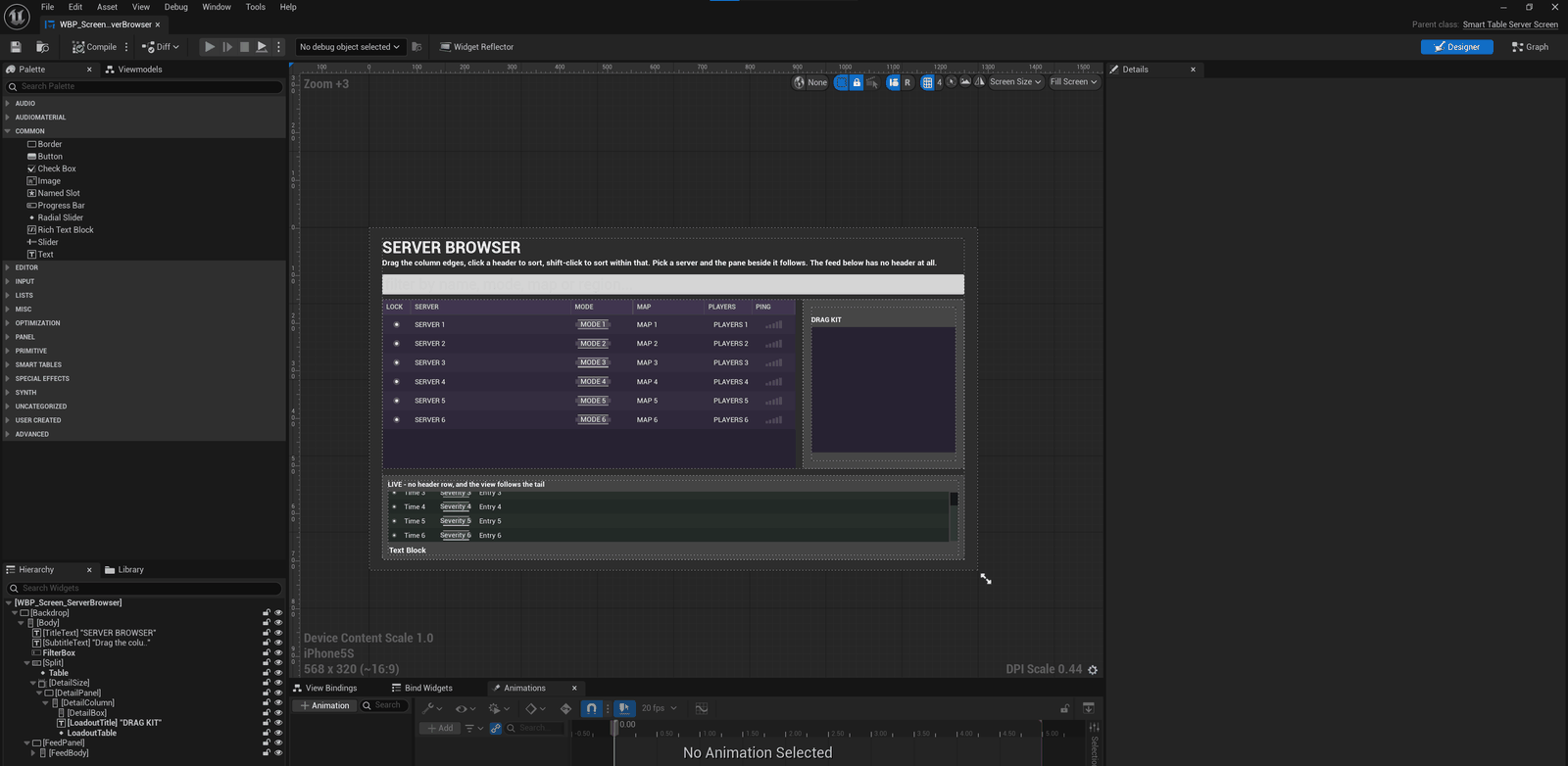This screenshot has height=766, width=1568.
Task: Click the preview background image icon
Action: 965,82
